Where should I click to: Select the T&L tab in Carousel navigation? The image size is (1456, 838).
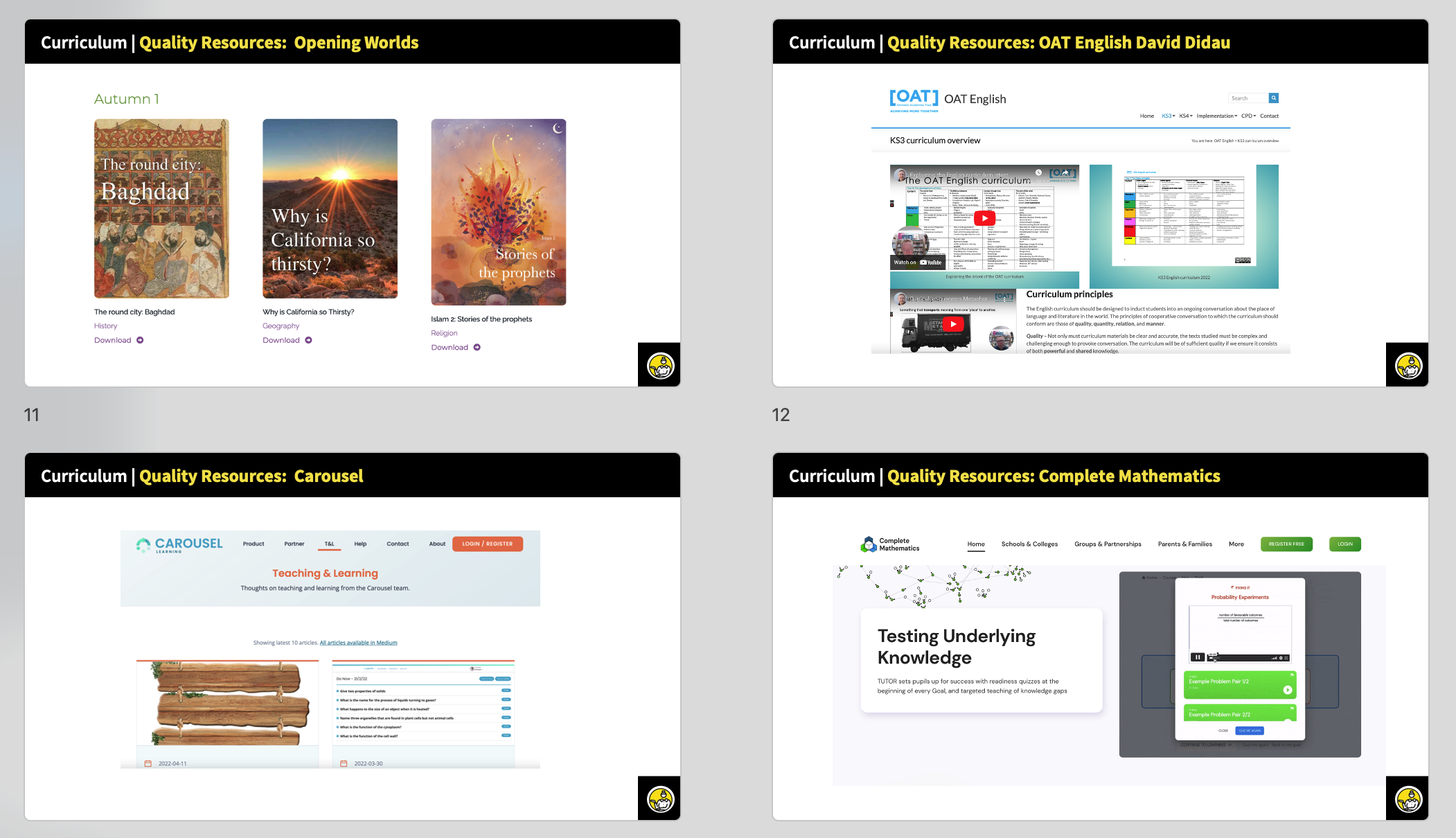point(329,544)
